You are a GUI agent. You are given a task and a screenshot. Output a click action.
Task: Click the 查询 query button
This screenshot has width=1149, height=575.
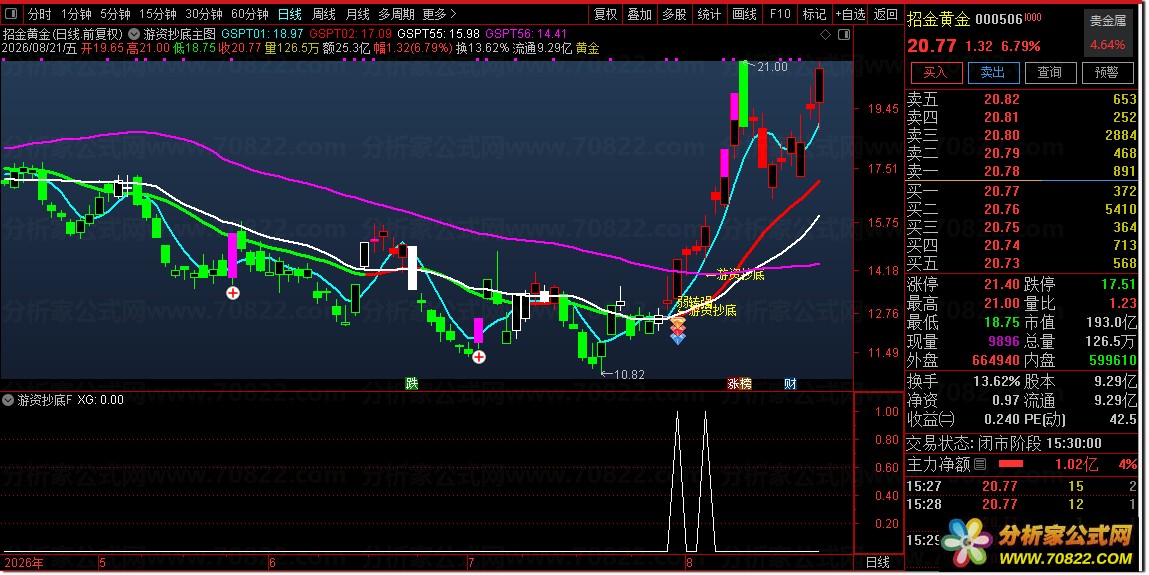pyautogui.click(x=1049, y=73)
